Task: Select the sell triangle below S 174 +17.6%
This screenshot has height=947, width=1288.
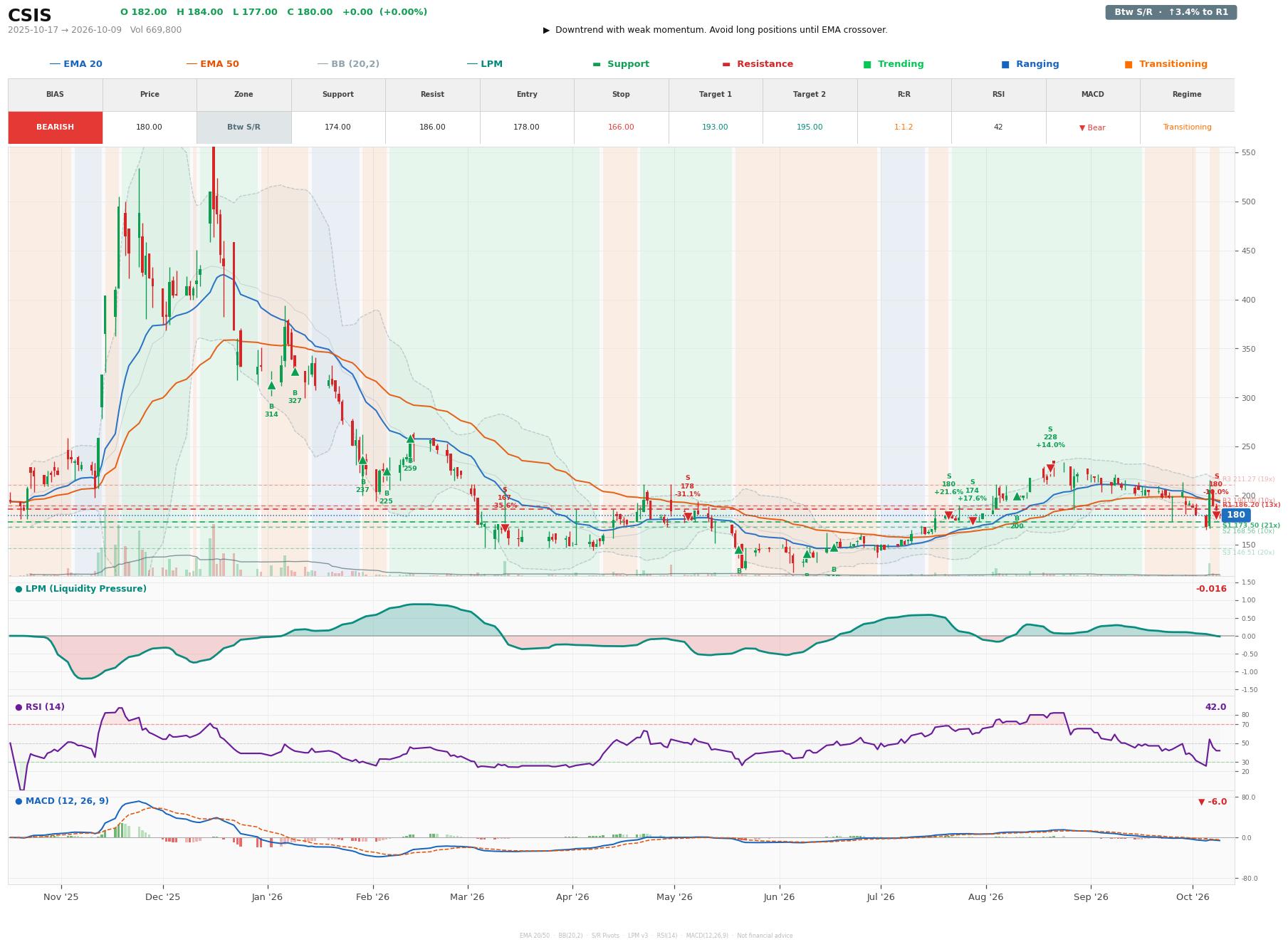Action: coord(973,521)
